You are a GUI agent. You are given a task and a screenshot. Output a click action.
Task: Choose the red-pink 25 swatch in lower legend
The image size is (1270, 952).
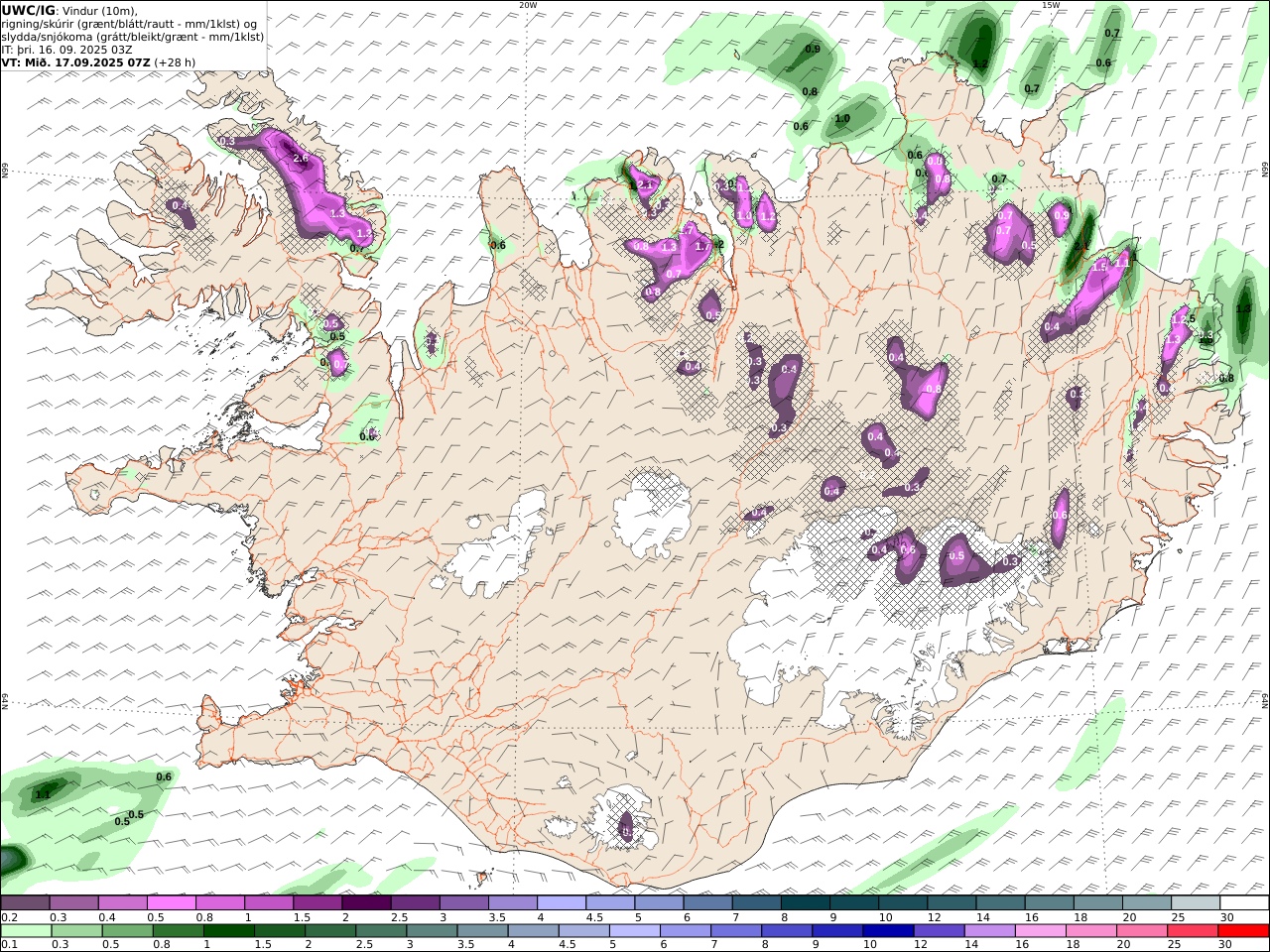coord(1193,931)
